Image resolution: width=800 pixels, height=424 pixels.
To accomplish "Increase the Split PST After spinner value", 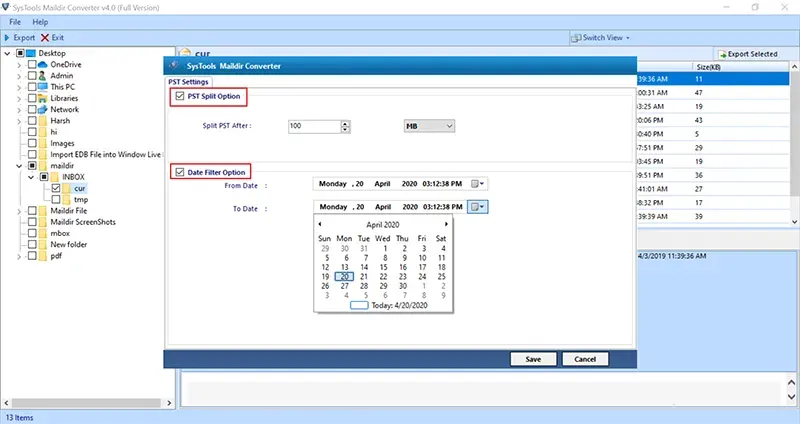I will 346,123.
